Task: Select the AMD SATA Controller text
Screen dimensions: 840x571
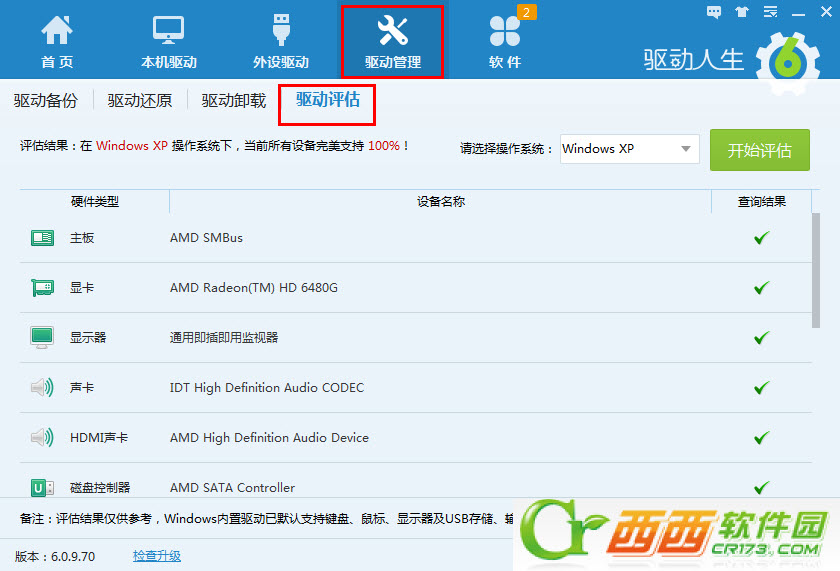Action: coord(232,487)
